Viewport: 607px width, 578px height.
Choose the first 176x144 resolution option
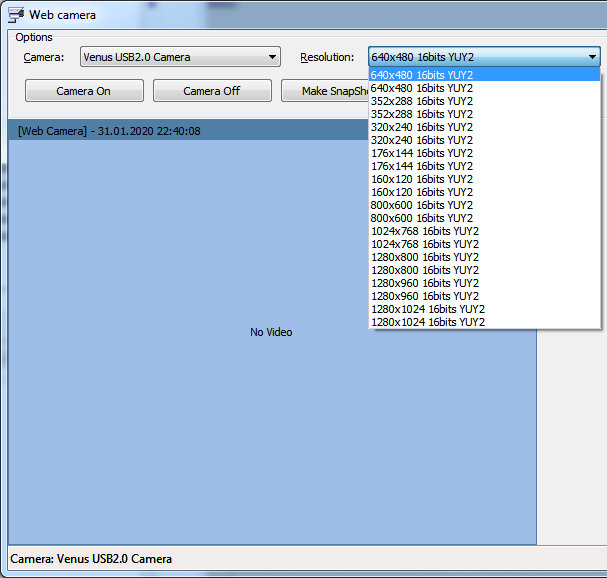coord(422,153)
